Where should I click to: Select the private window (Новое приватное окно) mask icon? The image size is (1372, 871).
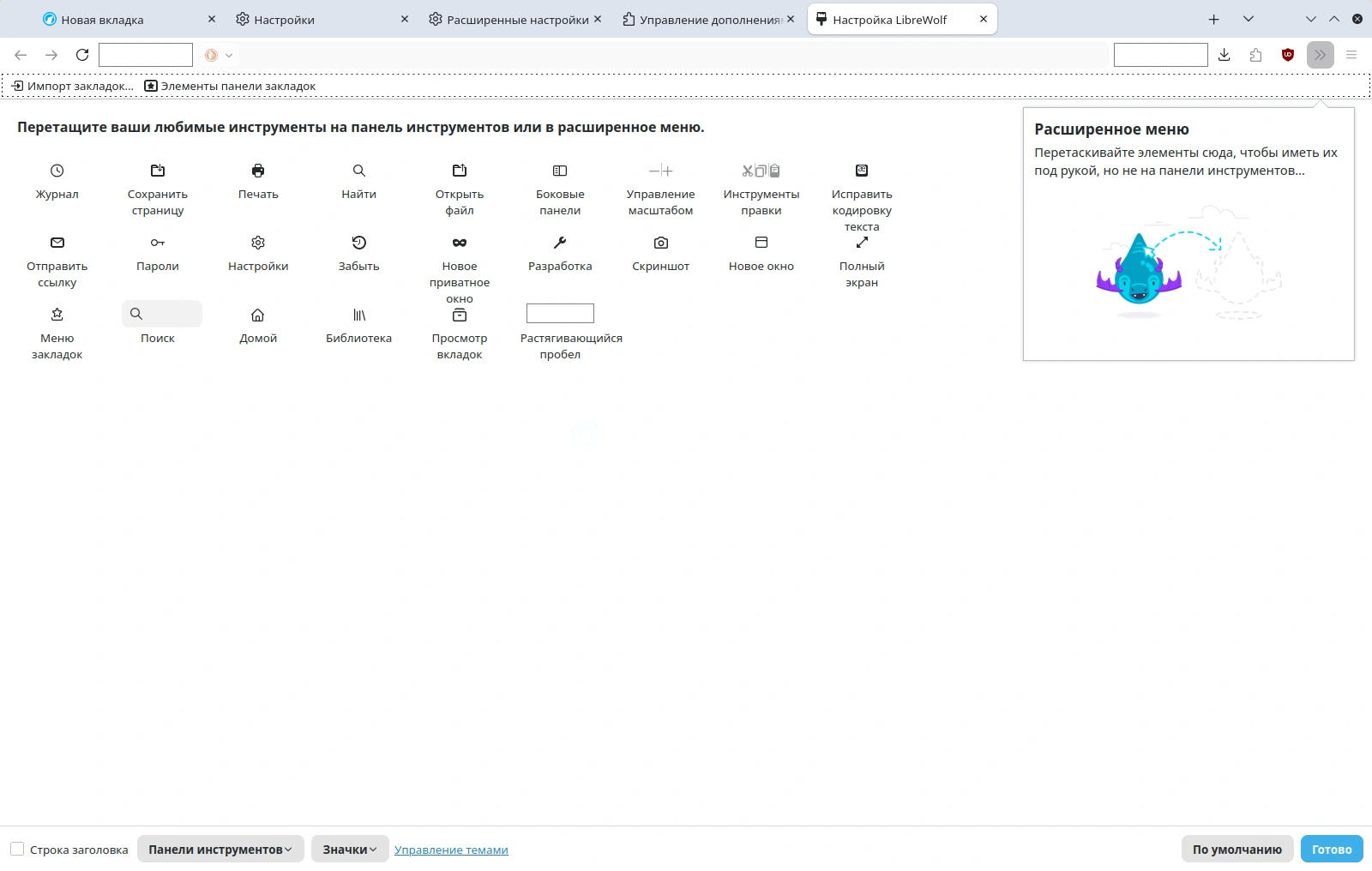460,243
